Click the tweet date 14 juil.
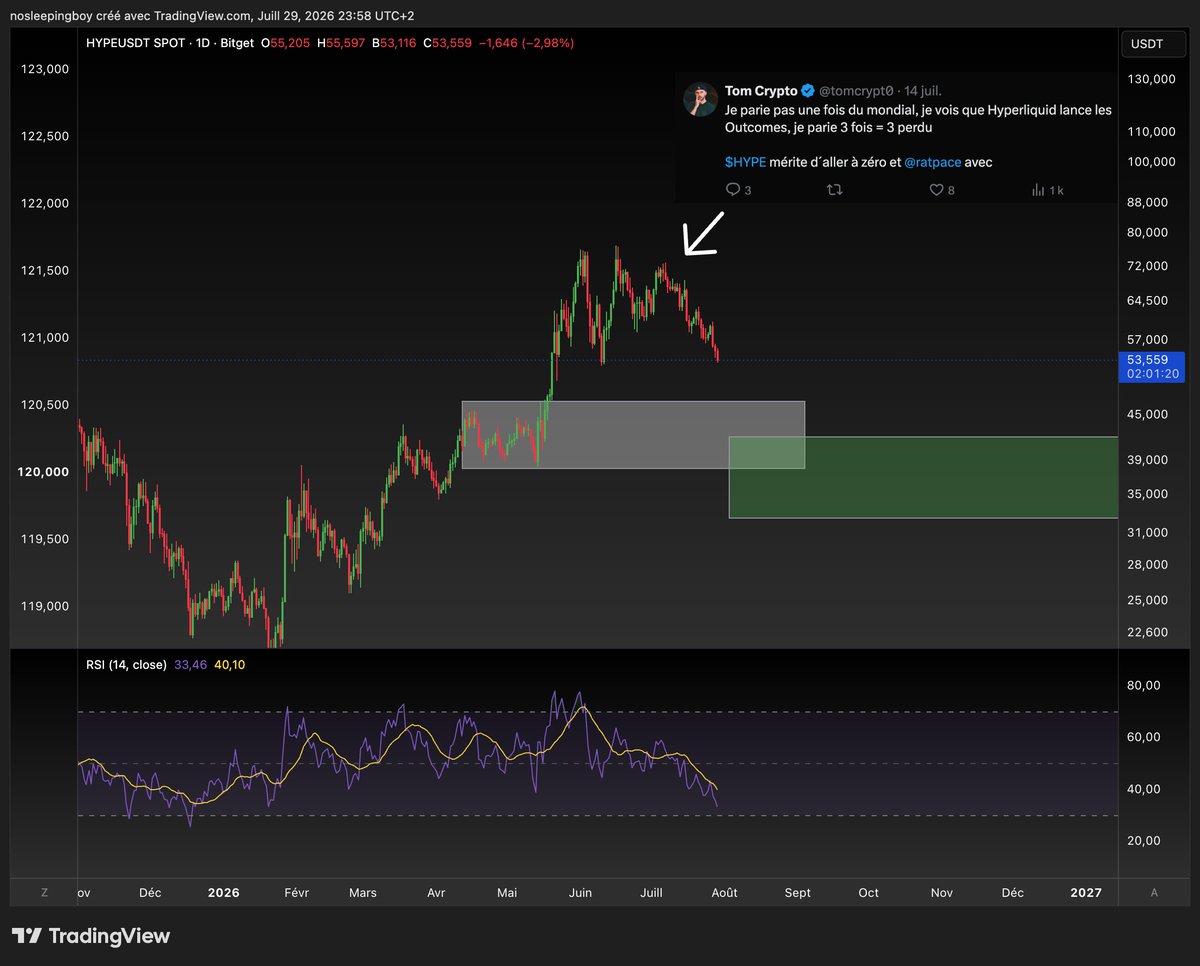The image size is (1200, 966). [x=923, y=91]
